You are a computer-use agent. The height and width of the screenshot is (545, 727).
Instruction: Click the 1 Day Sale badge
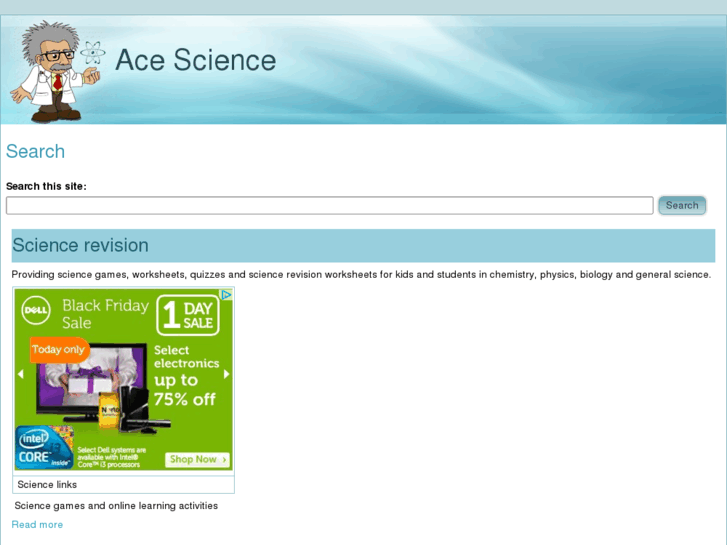coord(188,315)
